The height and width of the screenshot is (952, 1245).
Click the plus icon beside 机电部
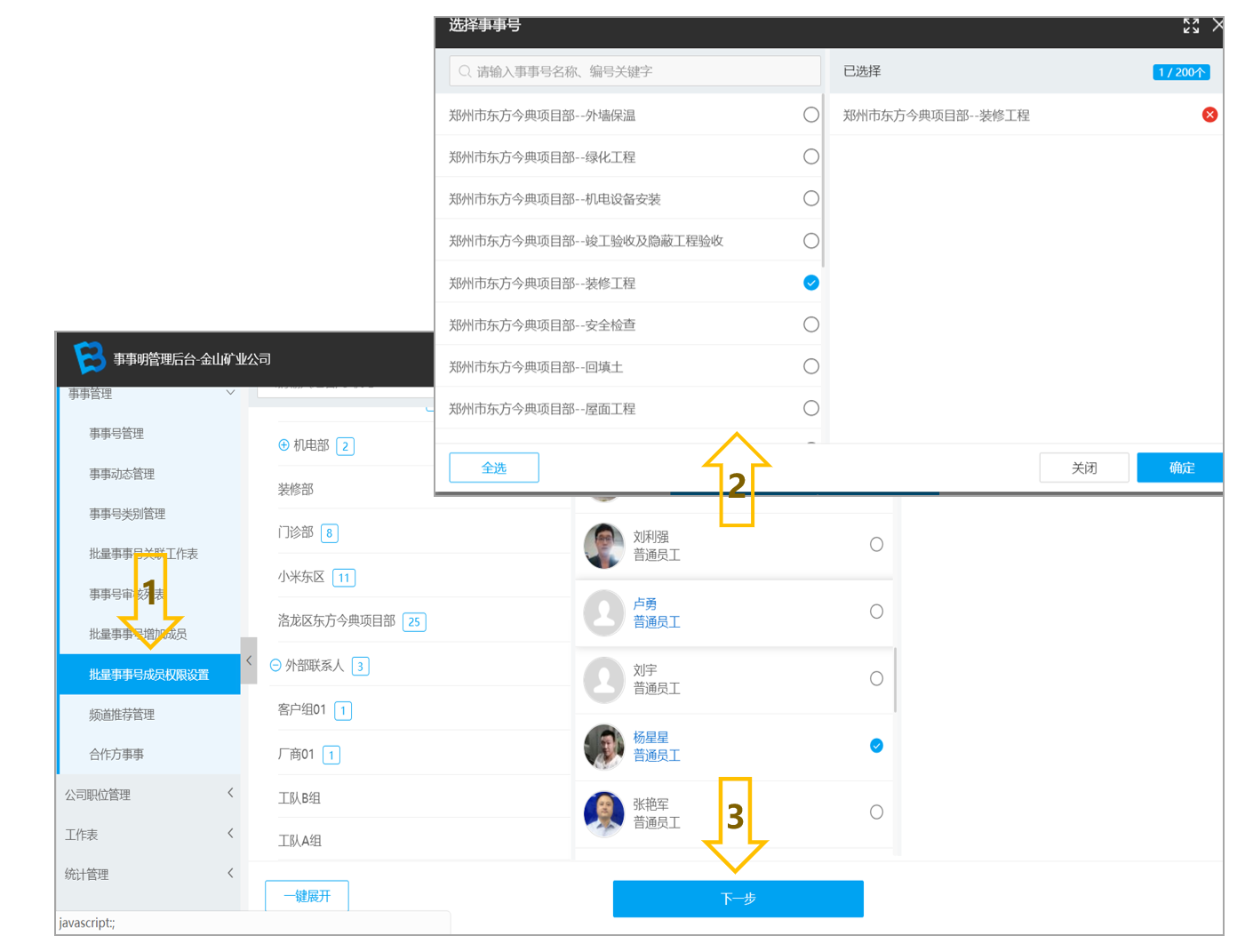click(x=283, y=445)
